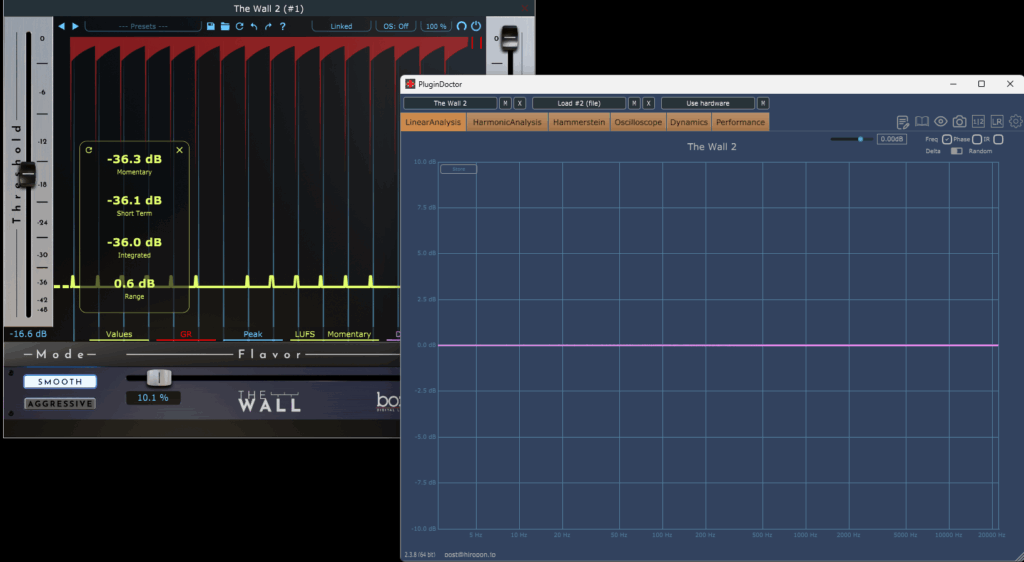Image resolution: width=1024 pixels, height=562 pixels.
Task: Toggle the Phase checkbox
Action: 977,139
